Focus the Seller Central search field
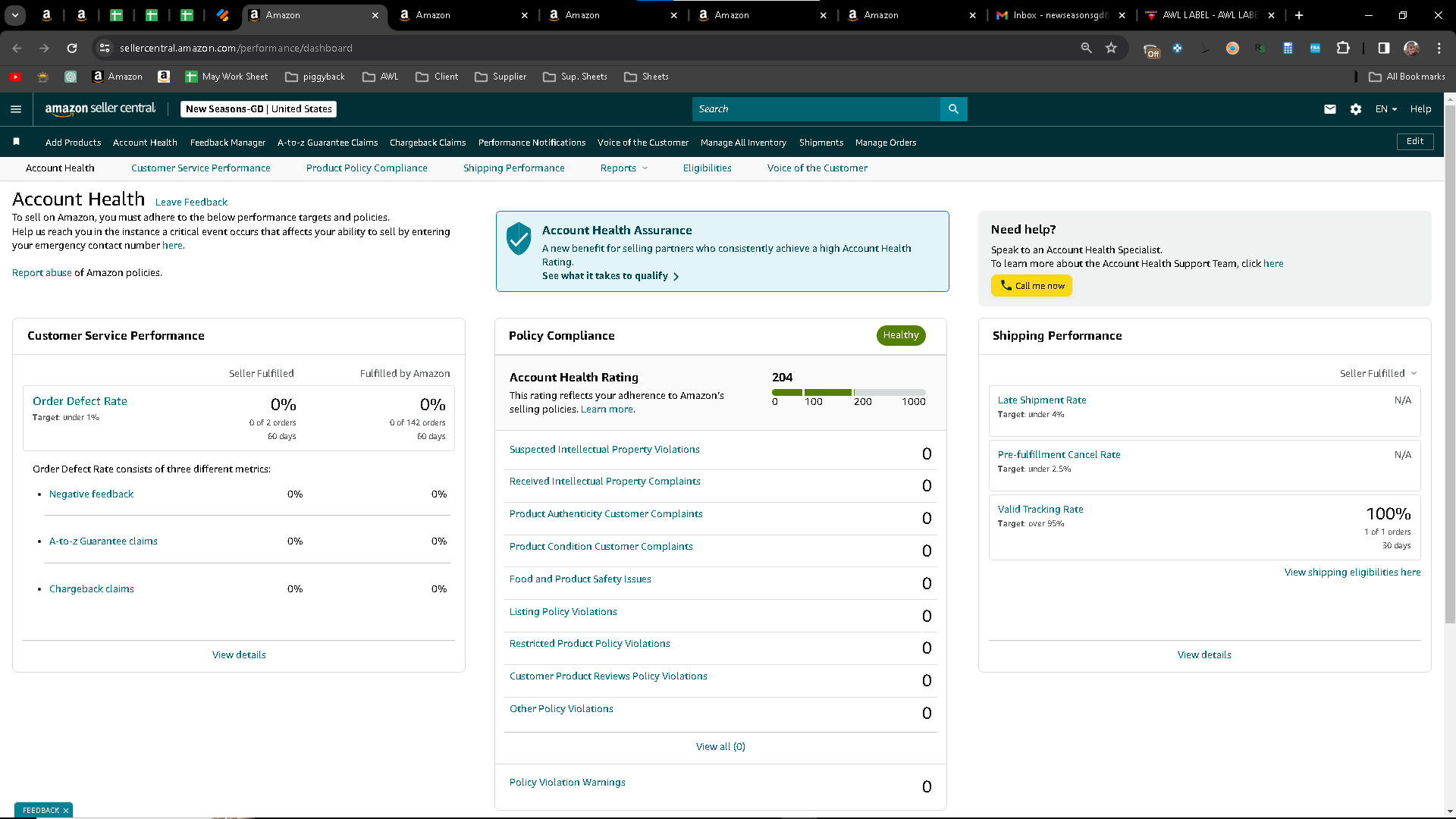The height and width of the screenshot is (819, 1456). point(816,109)
